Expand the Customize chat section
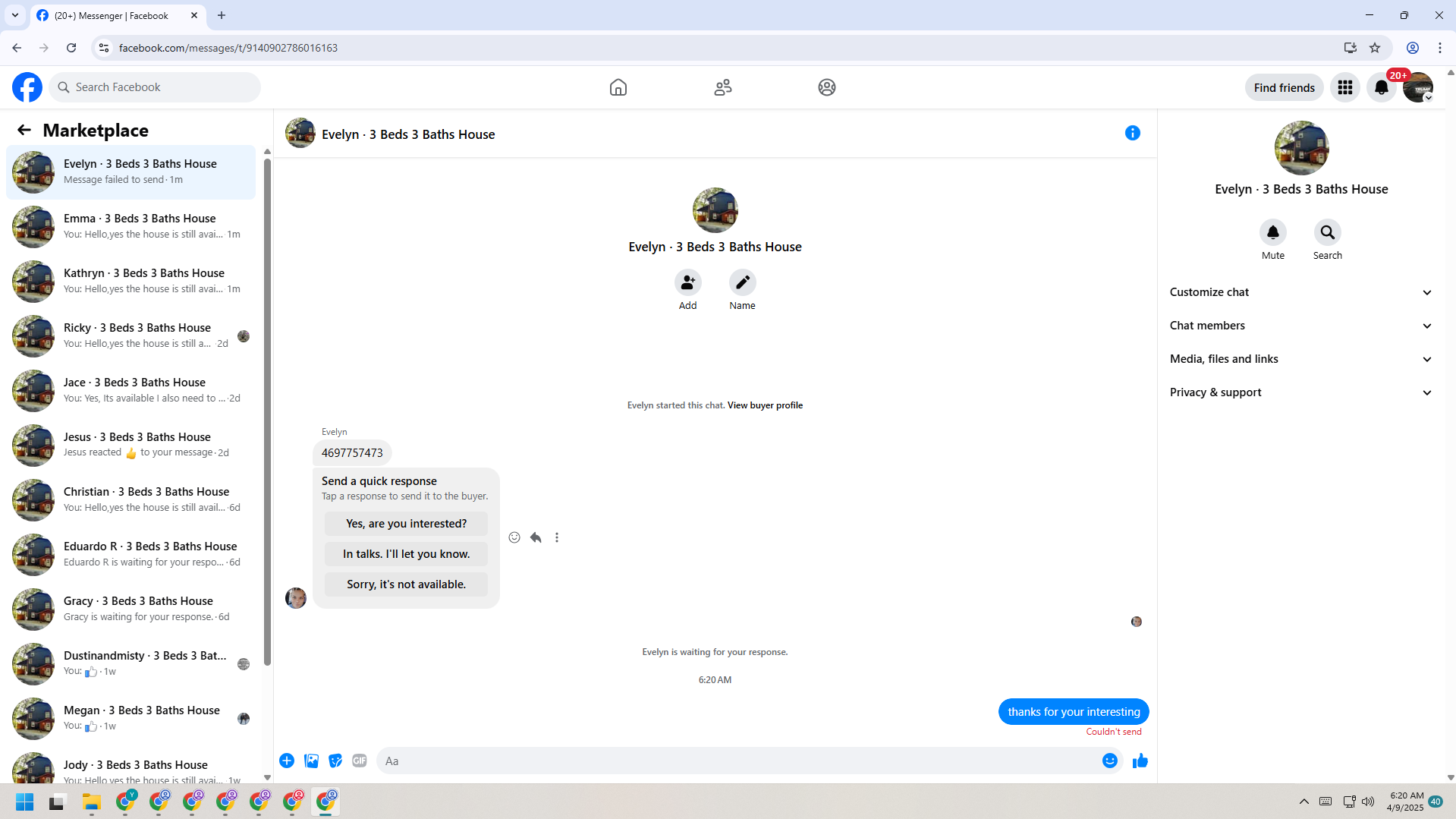 (x=1301, y=292)
